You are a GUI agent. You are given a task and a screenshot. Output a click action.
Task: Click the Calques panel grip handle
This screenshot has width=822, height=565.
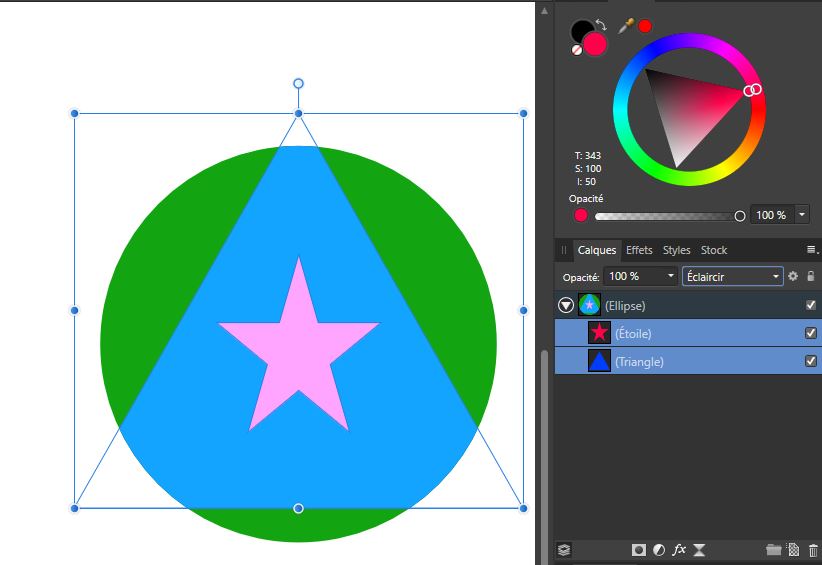click(x=564, y=250)
